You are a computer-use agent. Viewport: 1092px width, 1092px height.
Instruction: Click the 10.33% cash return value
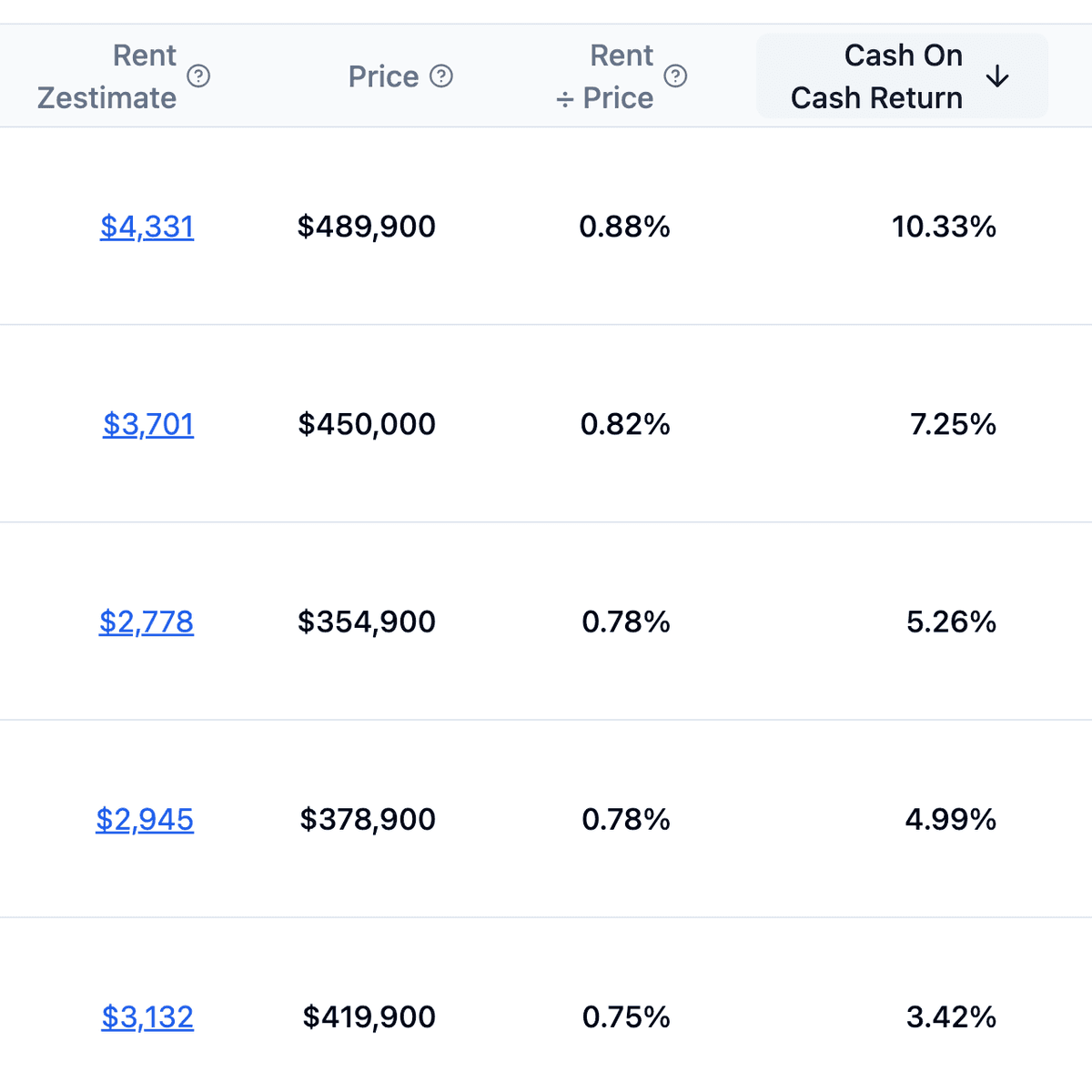[944, 227]
